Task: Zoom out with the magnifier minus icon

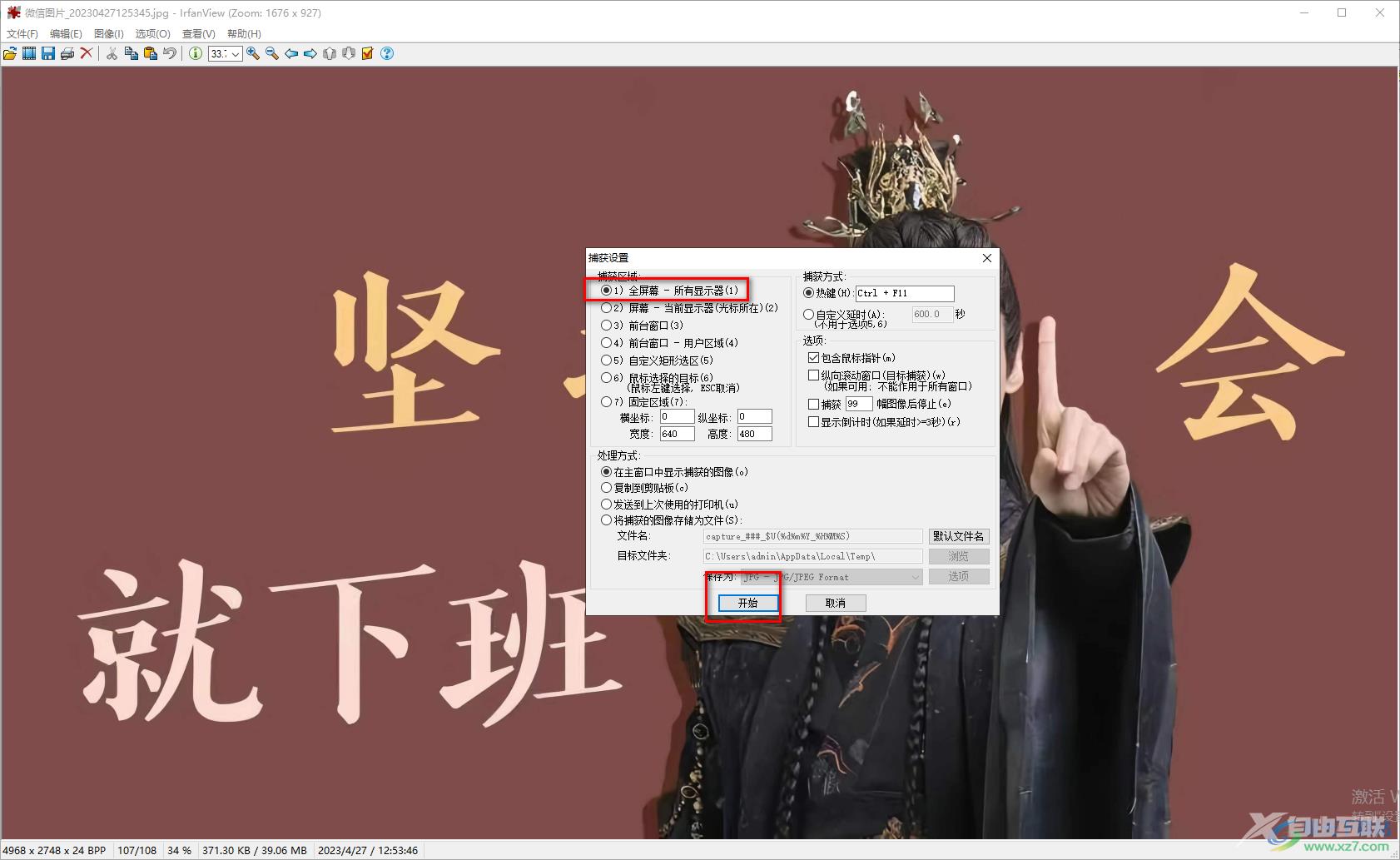Action: click(x=272, y=53)
